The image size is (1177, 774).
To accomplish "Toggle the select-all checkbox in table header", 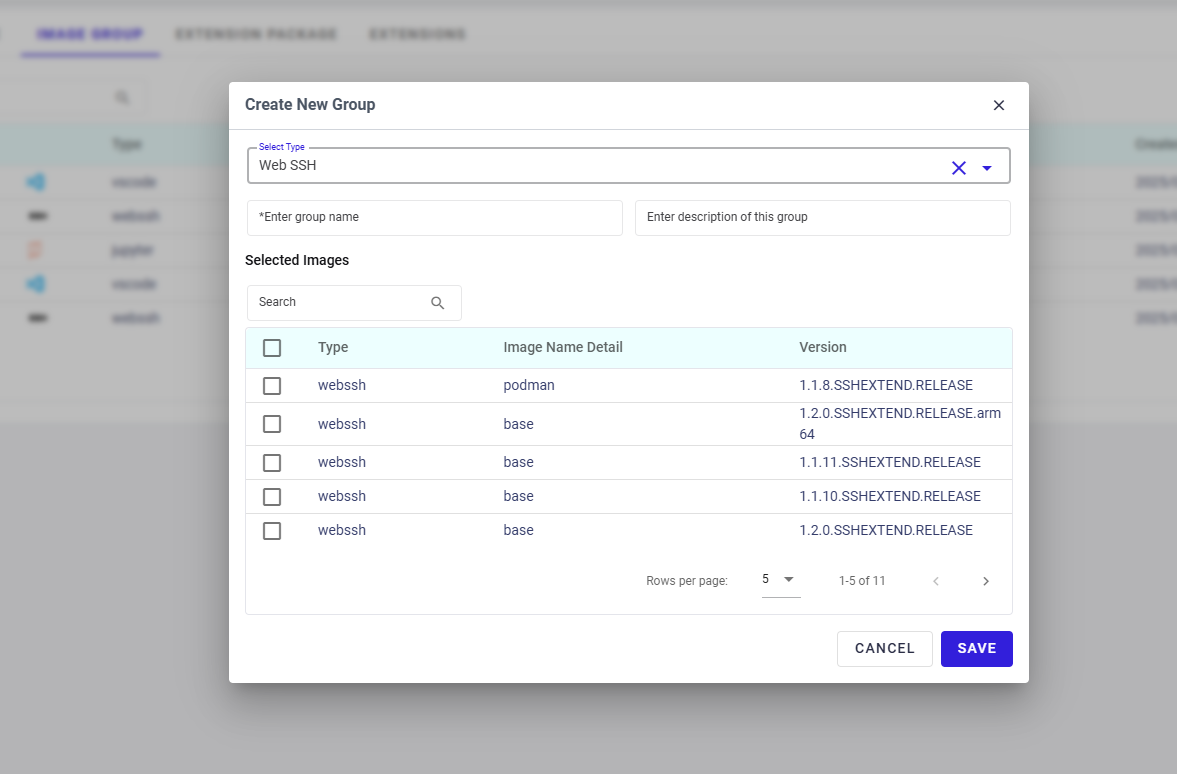I will [x=272, y=348].
